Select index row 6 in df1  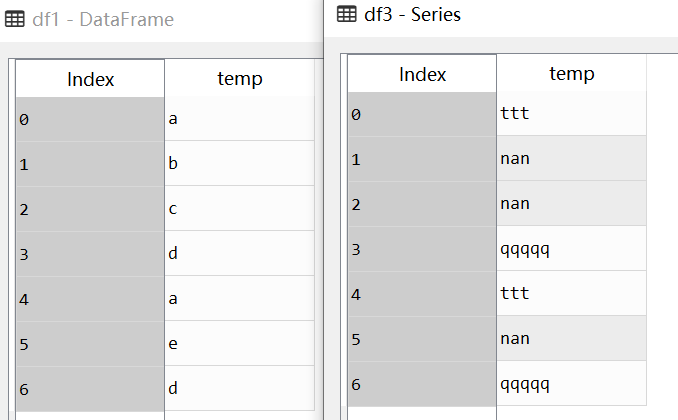[90, 388]
